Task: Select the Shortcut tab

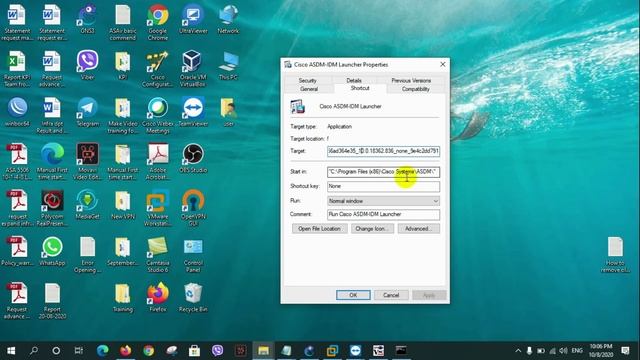Action: [x=360, y=88]
